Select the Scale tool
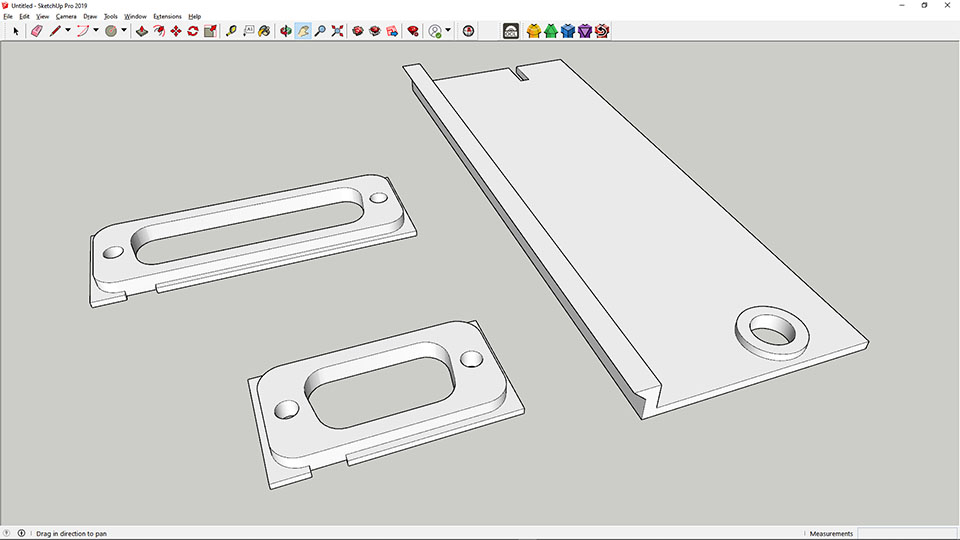Image resolution: width=960 pixels, height=540 pixels. [x=210, y=31]
